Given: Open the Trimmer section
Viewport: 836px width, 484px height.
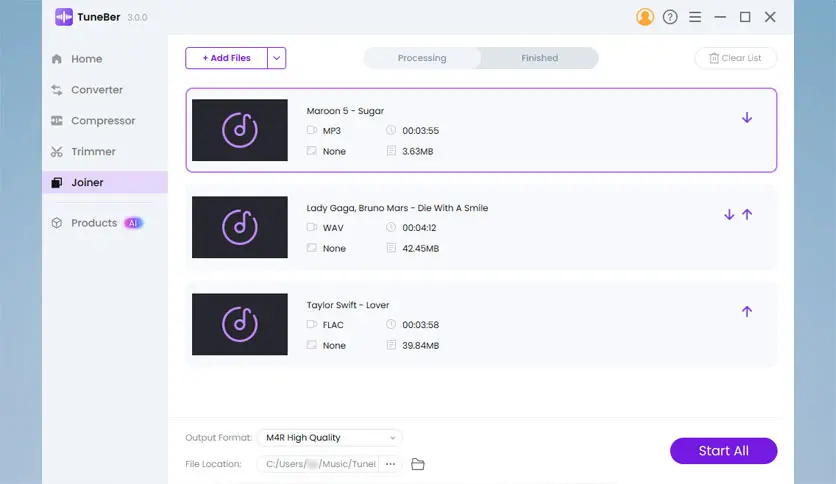Looking at the screenshot, I should pos(104,151).
